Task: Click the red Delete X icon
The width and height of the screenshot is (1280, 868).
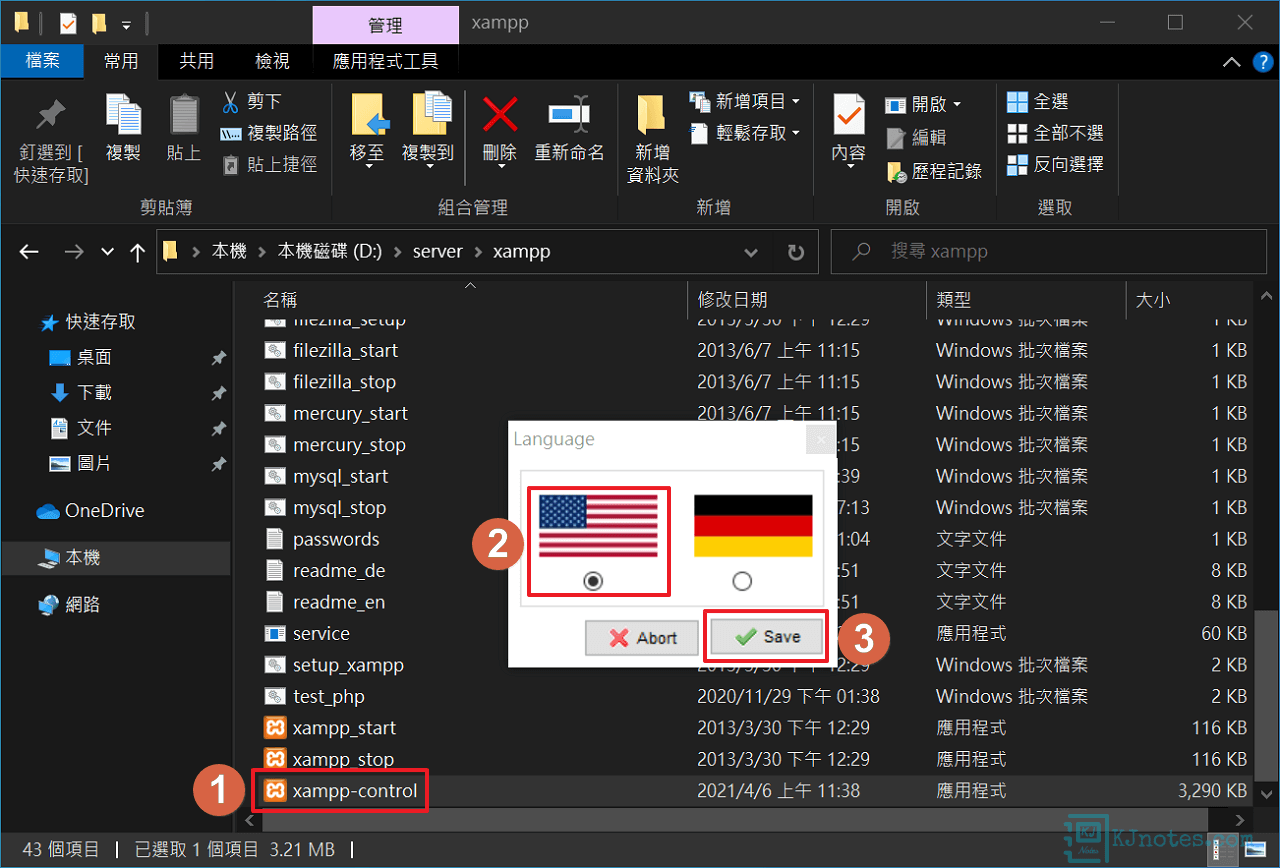Action: point(499,114)
